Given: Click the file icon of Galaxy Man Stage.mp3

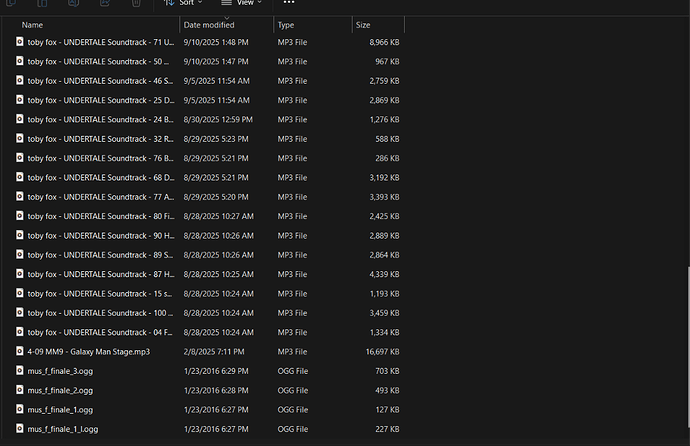Looking at the screenshot, I should coord(19,351).
